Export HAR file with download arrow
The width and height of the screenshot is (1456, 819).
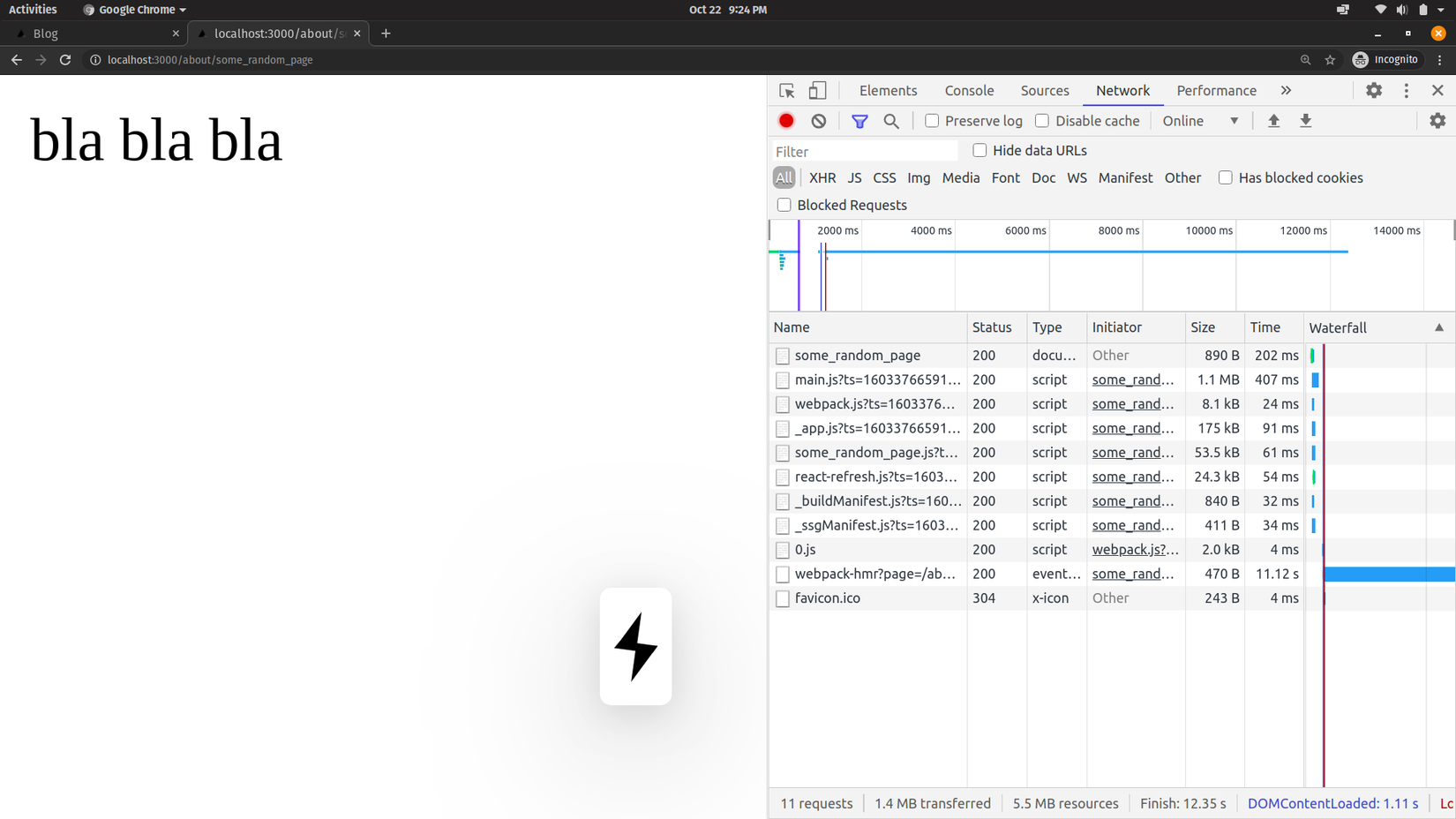point(1306,121)
